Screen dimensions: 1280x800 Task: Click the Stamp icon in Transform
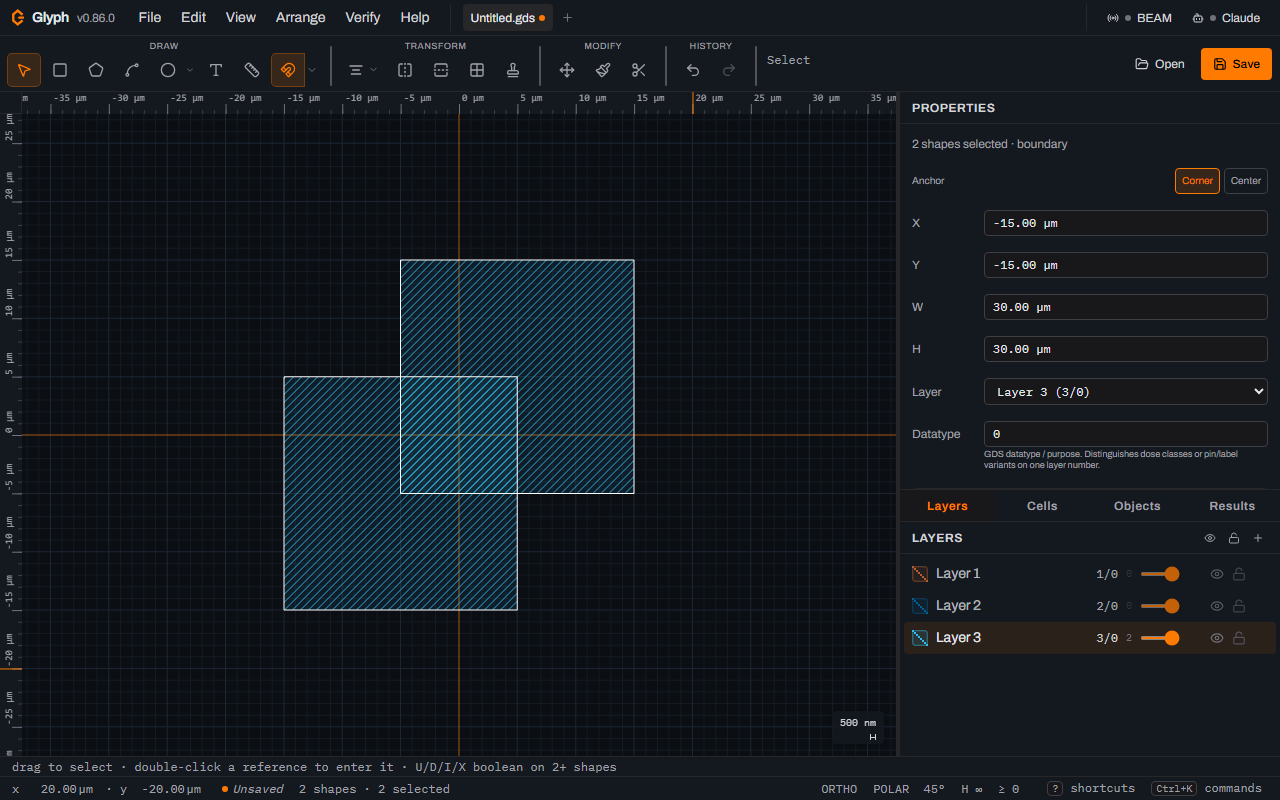tap(513, 70)
